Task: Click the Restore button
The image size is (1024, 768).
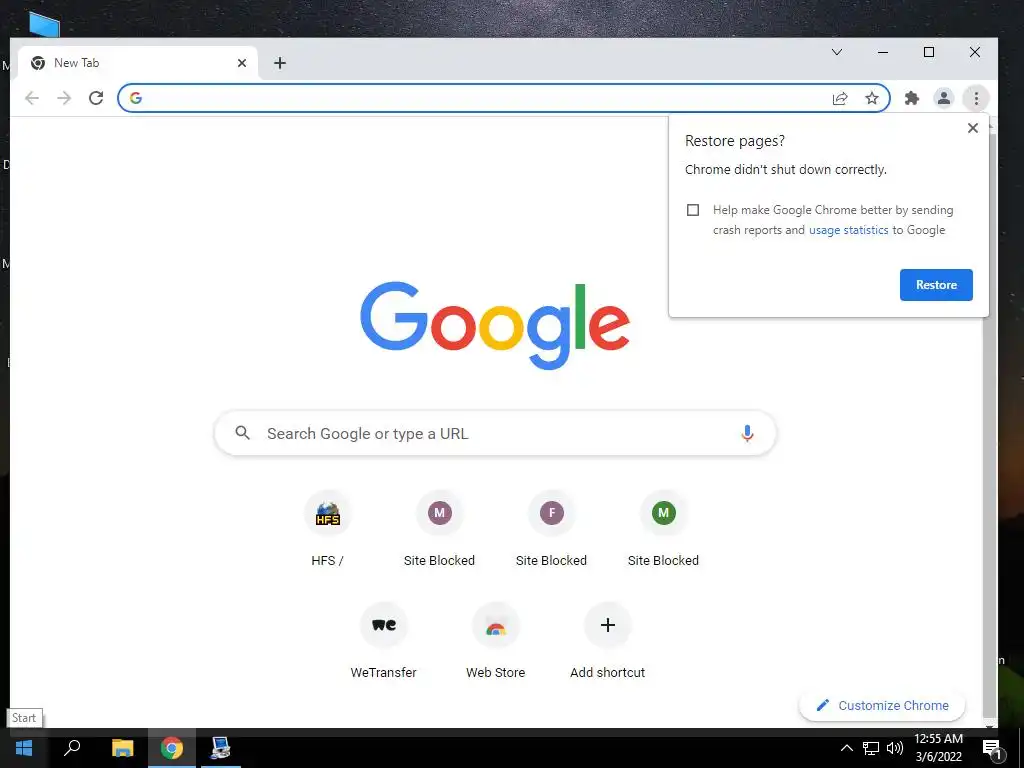Action: click(x=936, y=285)
